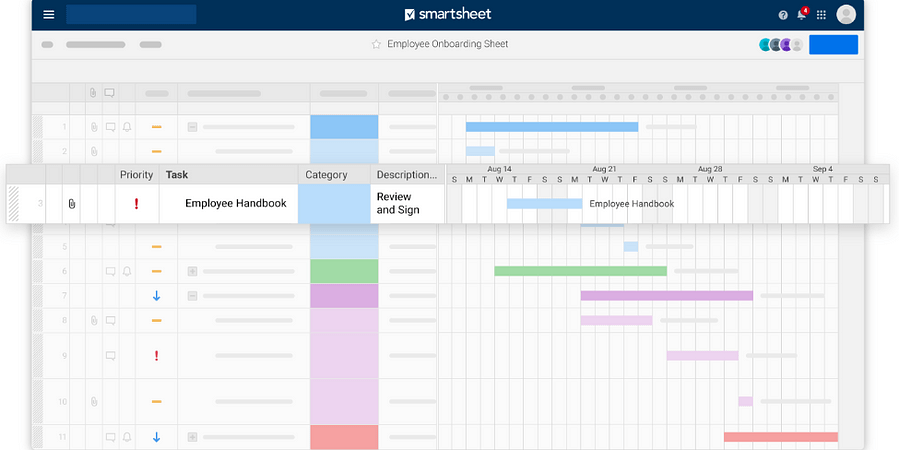
Task: Select the Employee Handbook task cell
Action: 228,204
